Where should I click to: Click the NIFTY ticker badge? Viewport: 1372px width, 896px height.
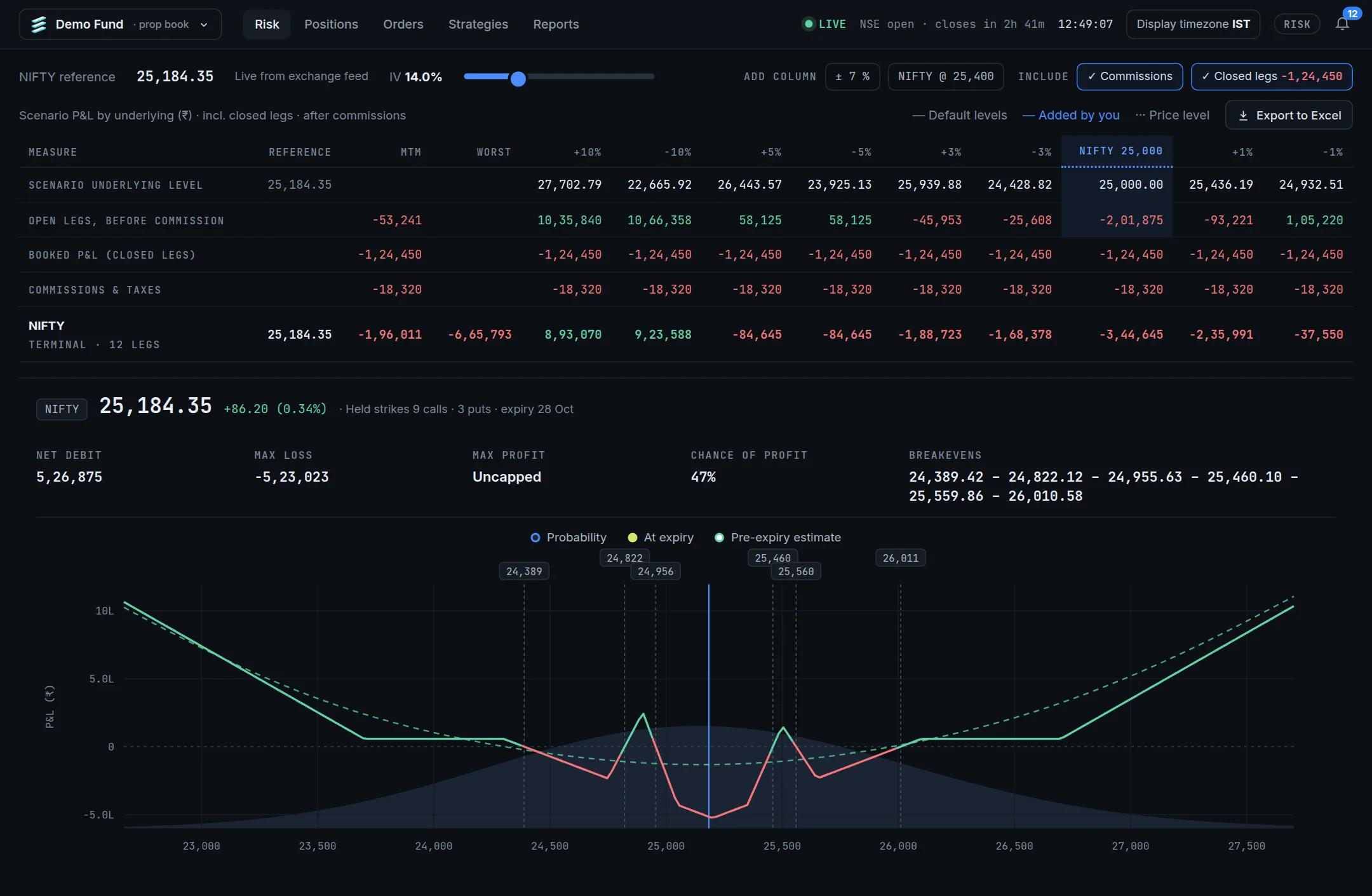(62, 409)
